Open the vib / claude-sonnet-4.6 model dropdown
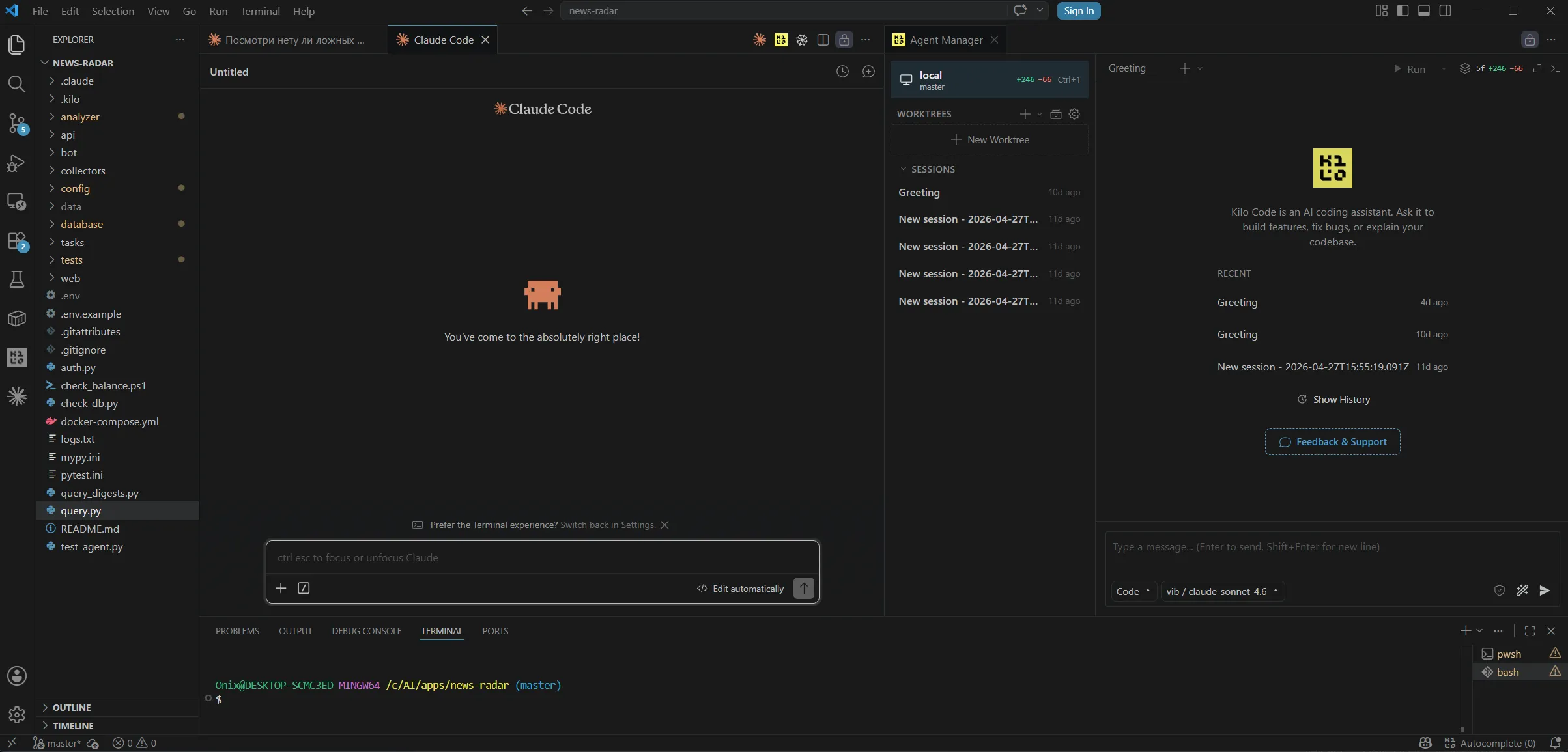 pyautogui.click(x=1222, y=591)
